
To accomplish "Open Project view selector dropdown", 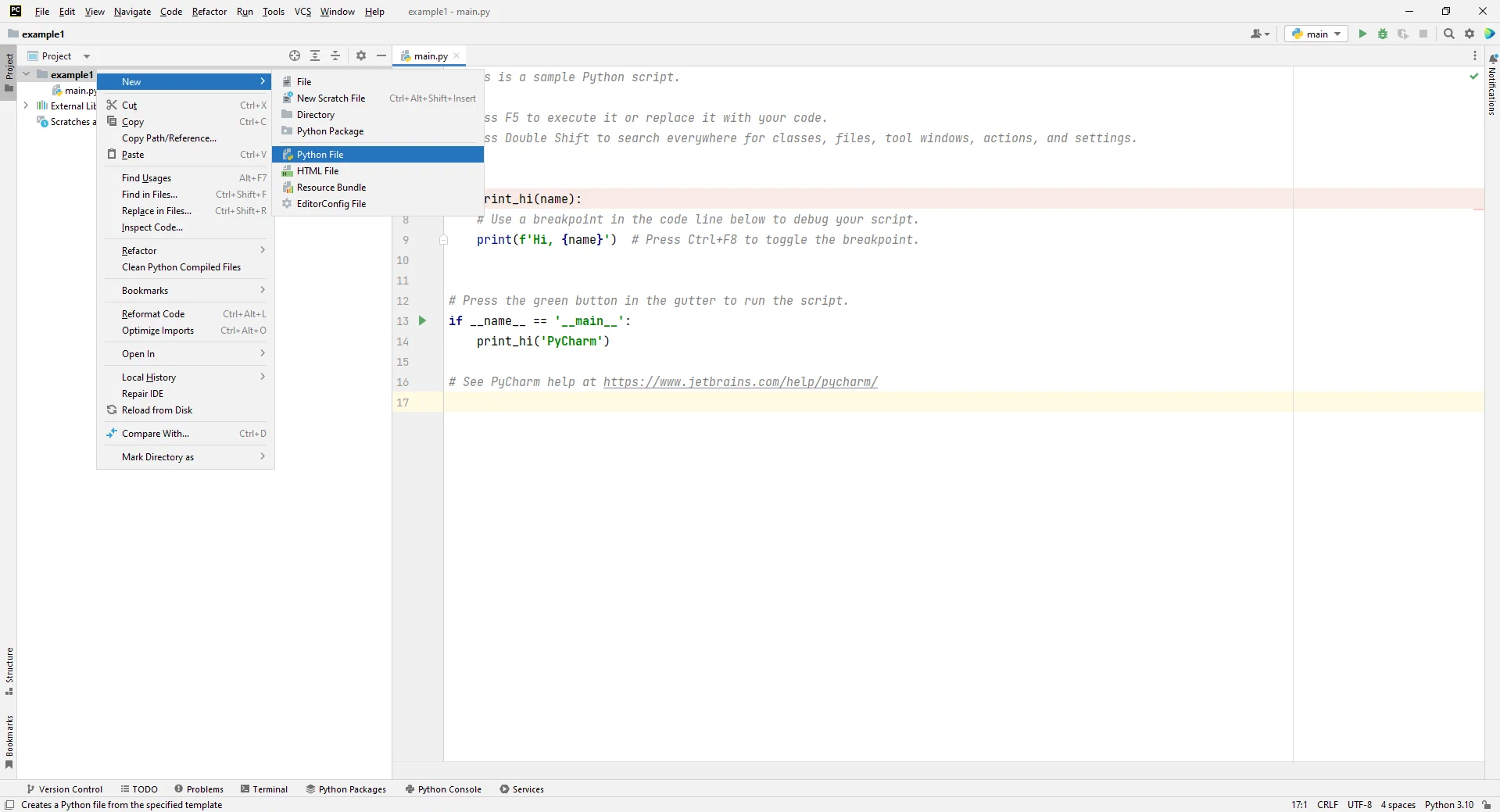I will coord(59,55).
